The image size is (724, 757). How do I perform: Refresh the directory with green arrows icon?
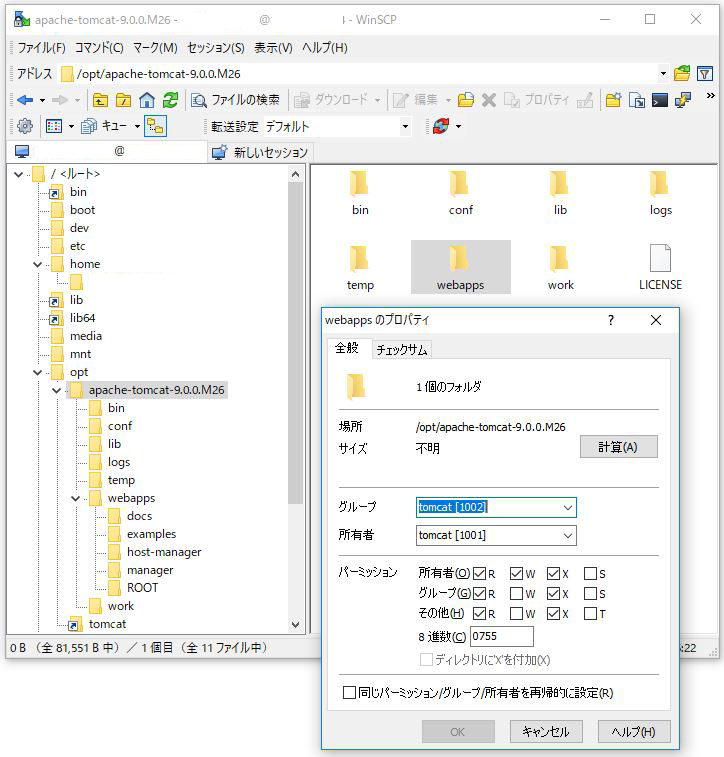pos(170,100)
